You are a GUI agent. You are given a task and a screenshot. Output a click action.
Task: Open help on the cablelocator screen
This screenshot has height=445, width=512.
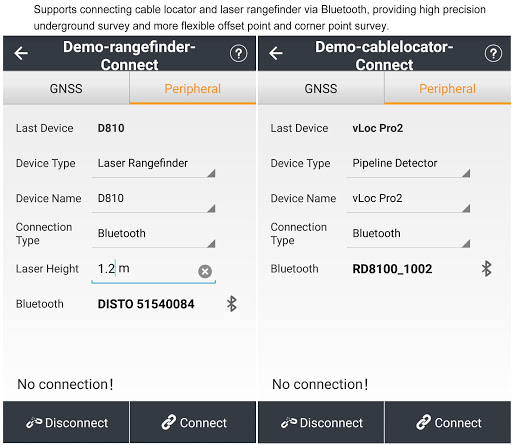[493, 53]
